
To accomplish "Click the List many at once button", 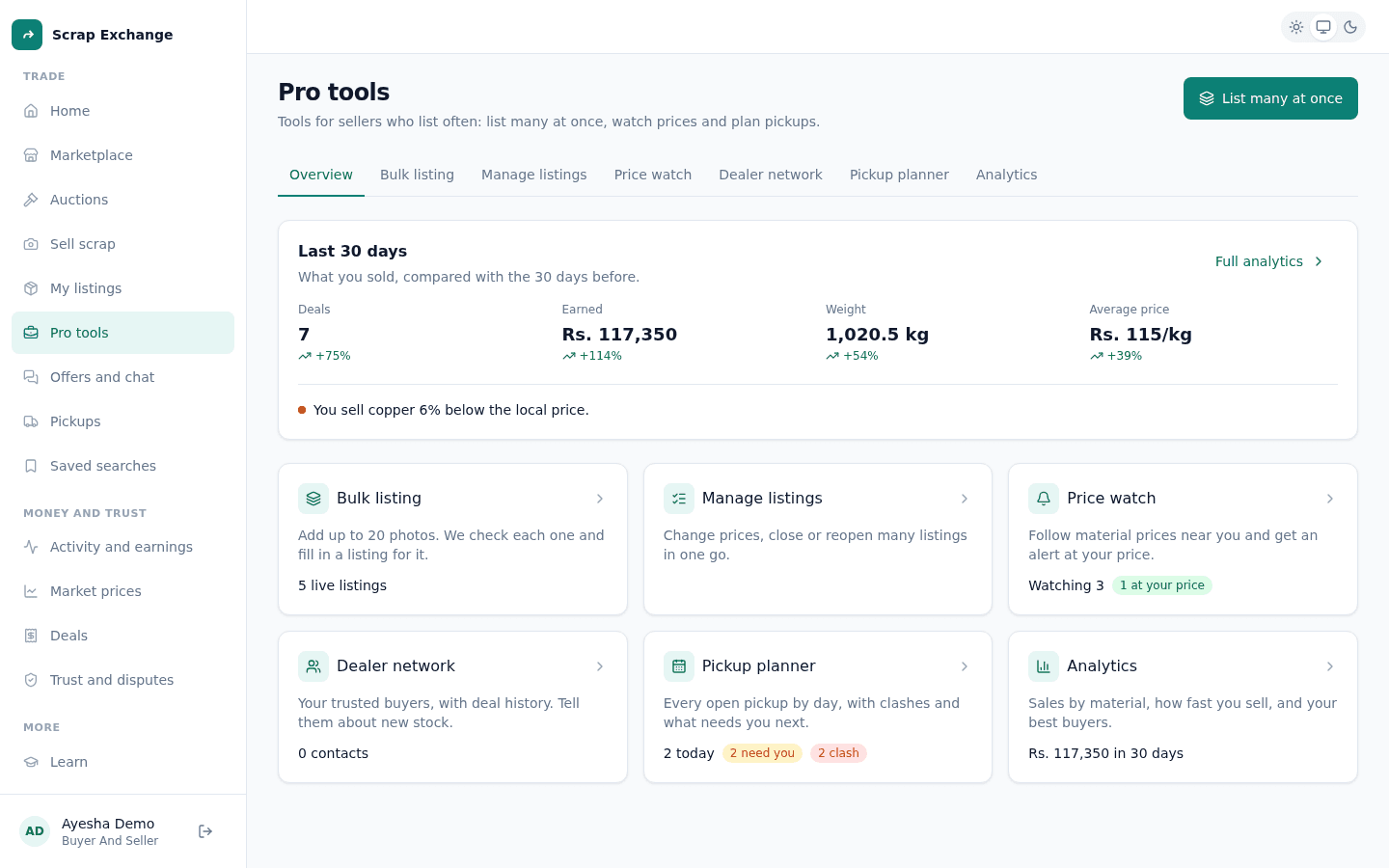I will [1270, 98].
